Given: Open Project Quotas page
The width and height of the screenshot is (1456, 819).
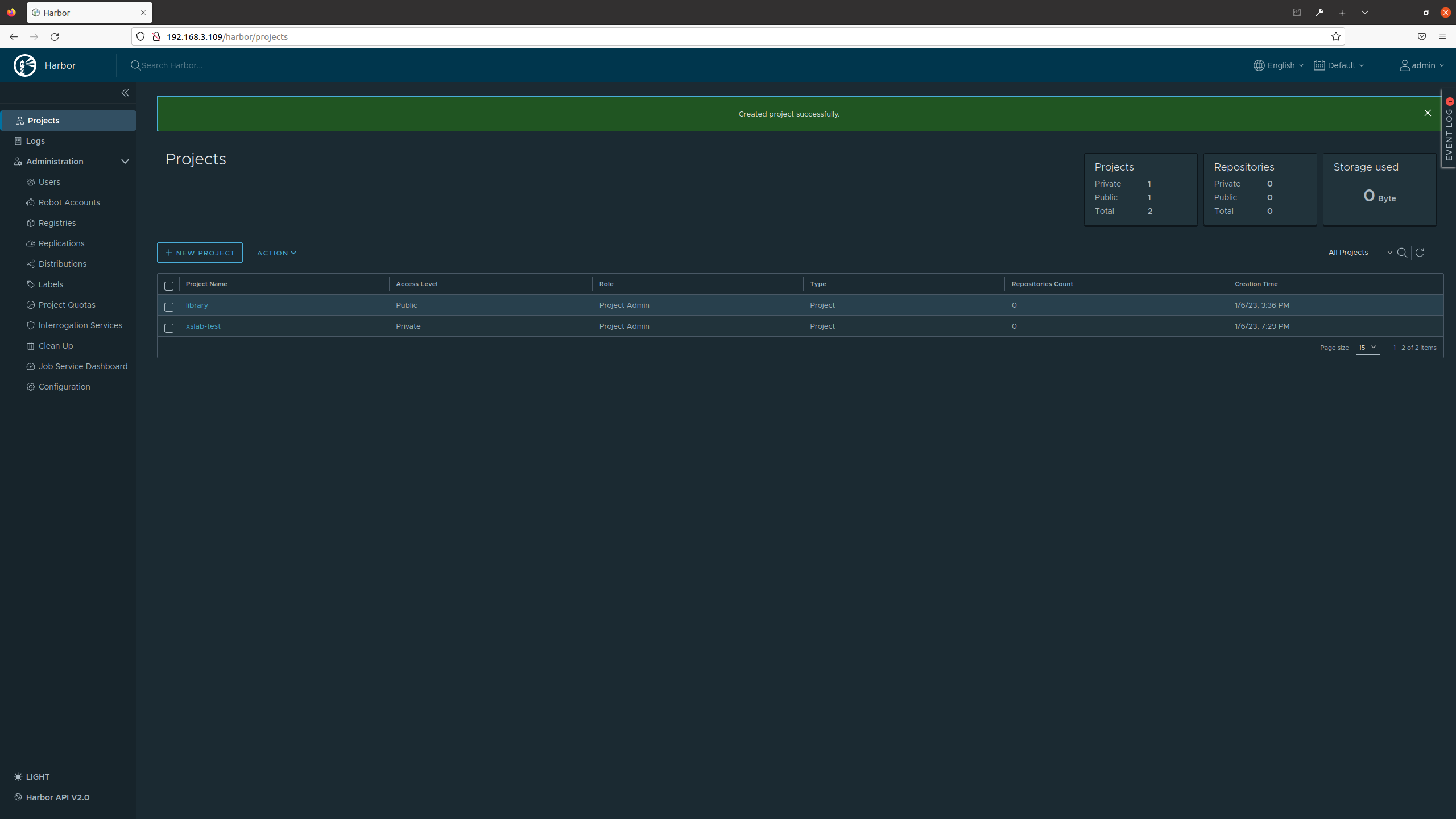Looking at the screenshot, I should 67,305.
